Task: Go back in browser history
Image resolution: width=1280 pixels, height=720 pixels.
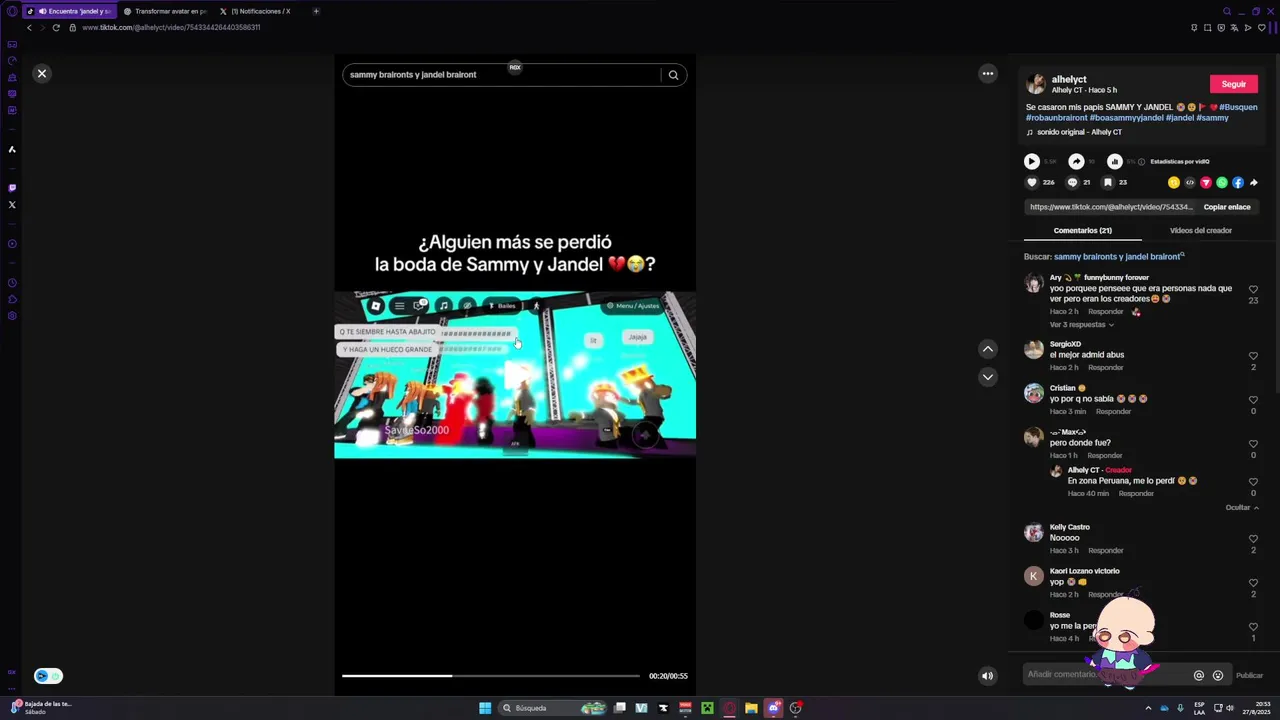Action: pos(29,27)
